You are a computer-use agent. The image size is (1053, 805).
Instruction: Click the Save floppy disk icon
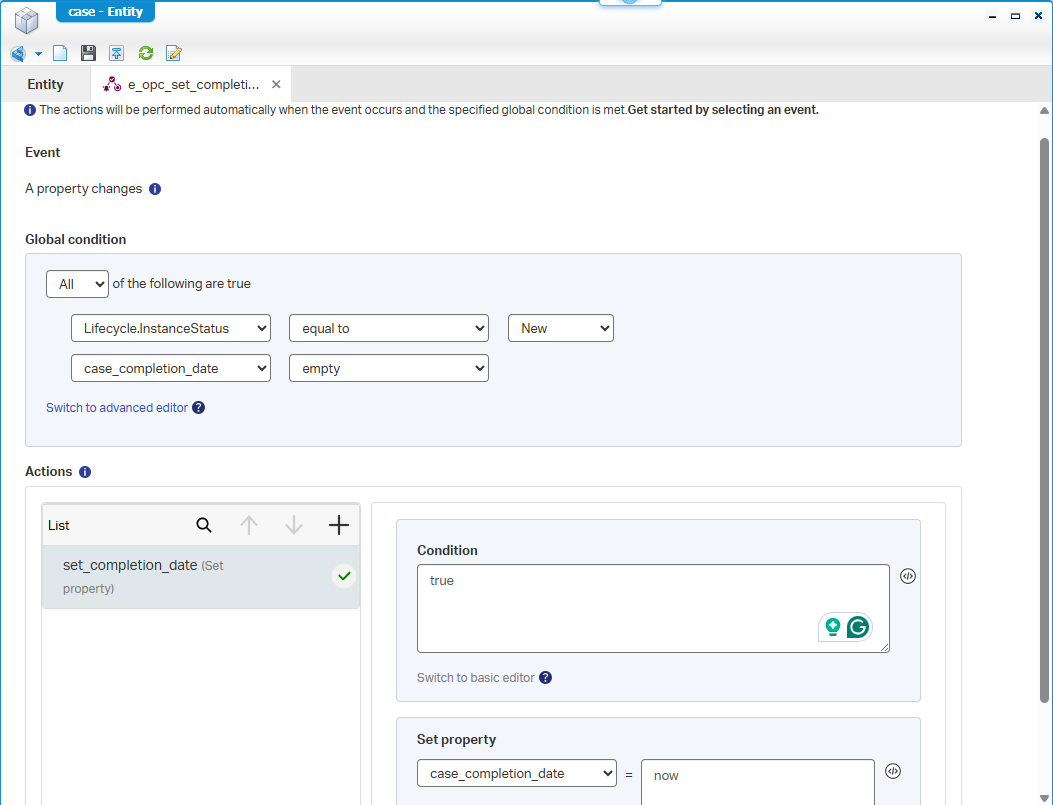click(88, 53)
